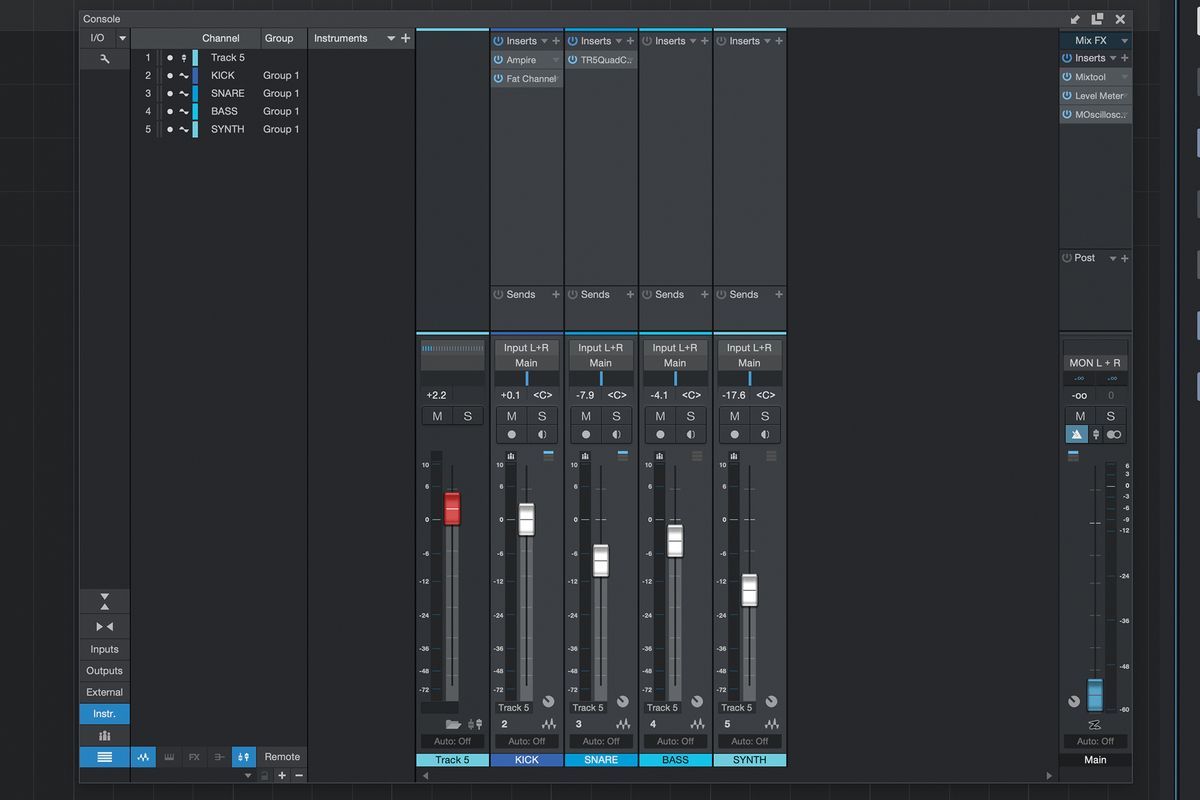Mute the KICK channel
The width and height of the screenshot is (1200, 800).
(511, 416)
